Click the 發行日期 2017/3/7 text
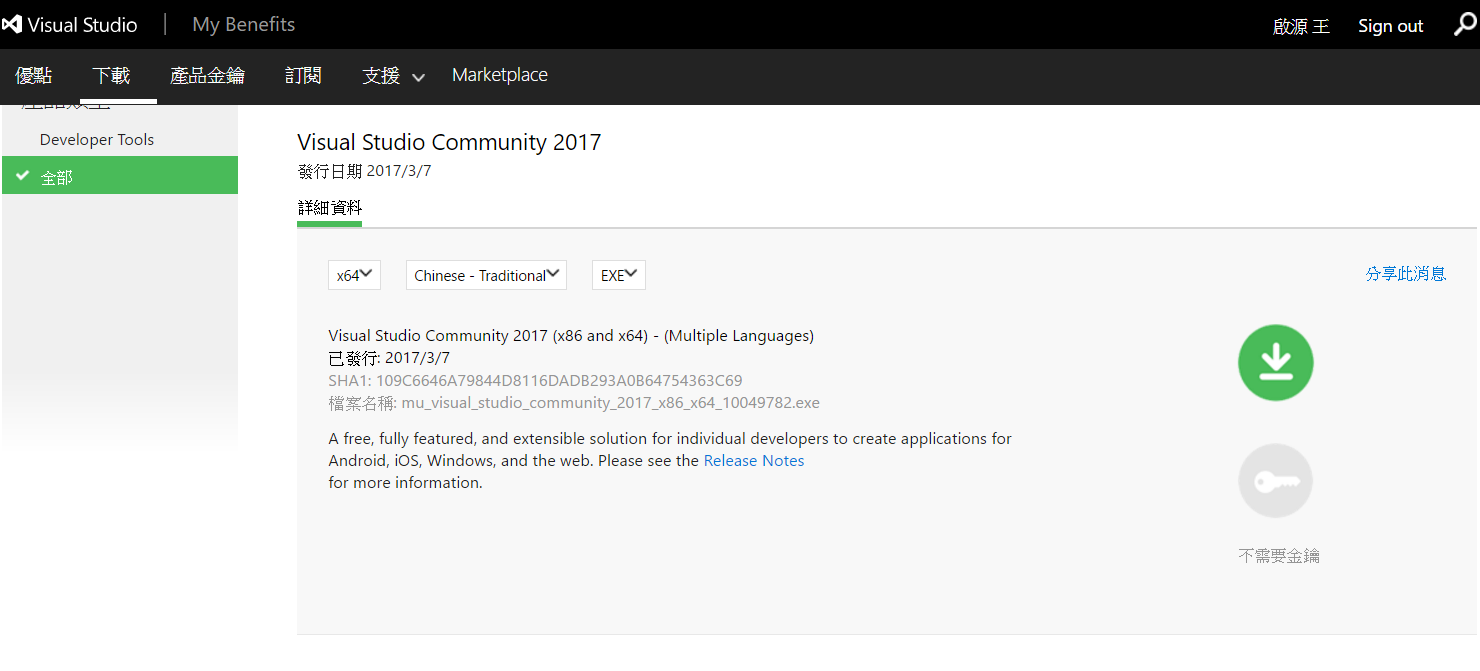This screenshot has height=671, width=1480. 365,171
